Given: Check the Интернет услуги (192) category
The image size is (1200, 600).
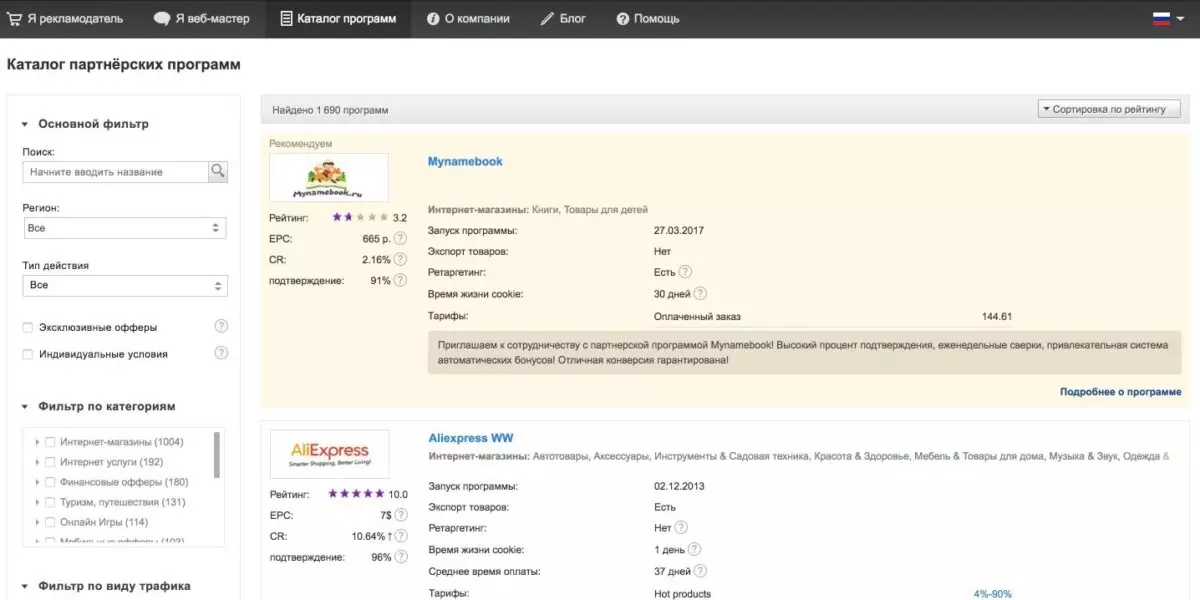Looking at the screenshot, I should [x=50, y=462].
